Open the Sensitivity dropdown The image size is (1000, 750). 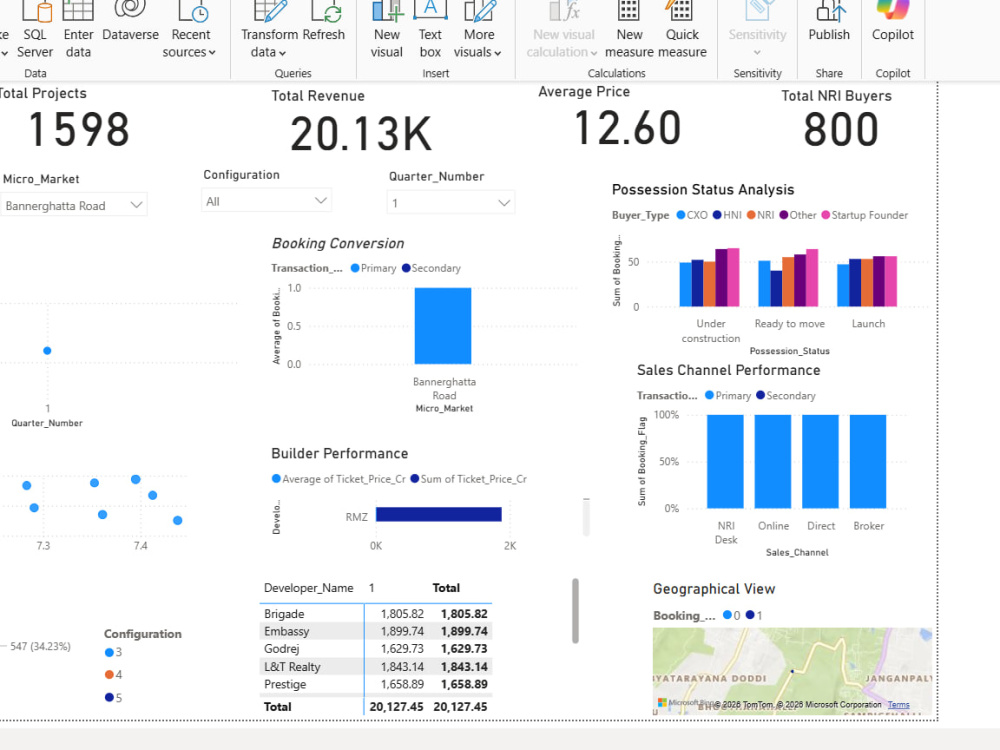[757, 30]
